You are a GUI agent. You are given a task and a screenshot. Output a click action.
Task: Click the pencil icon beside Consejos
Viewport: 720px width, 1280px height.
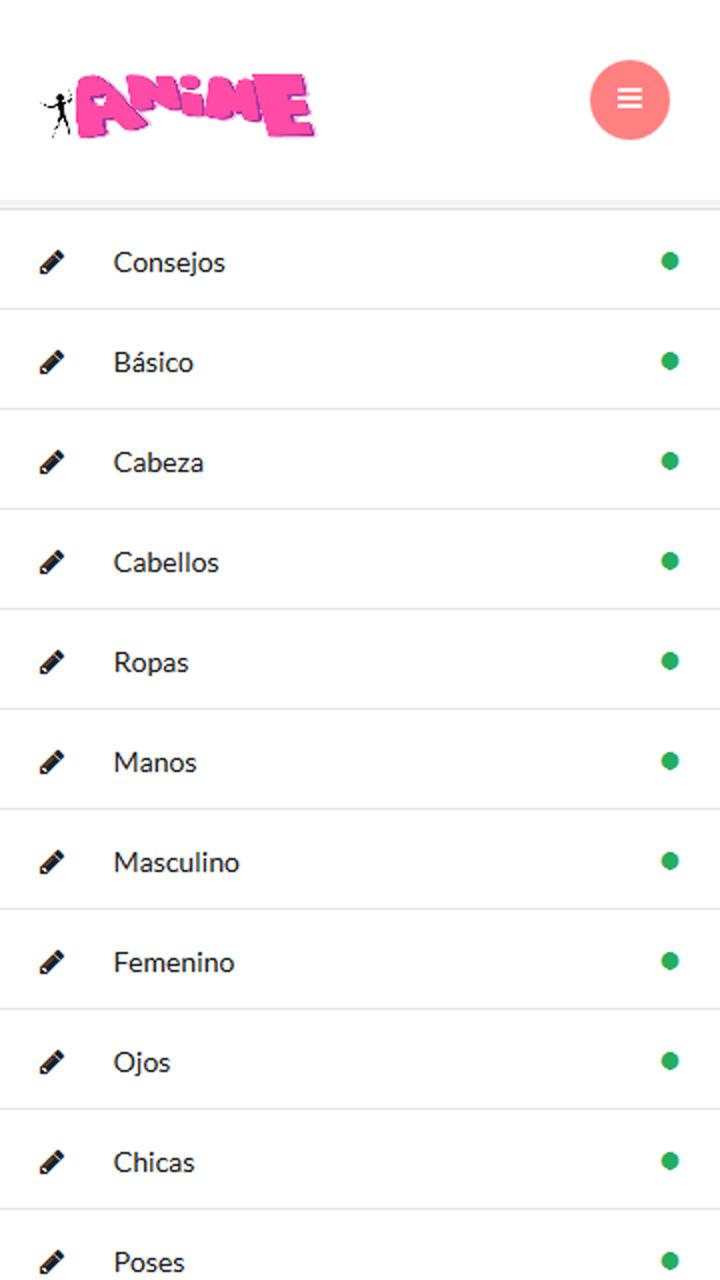point(52,262)
